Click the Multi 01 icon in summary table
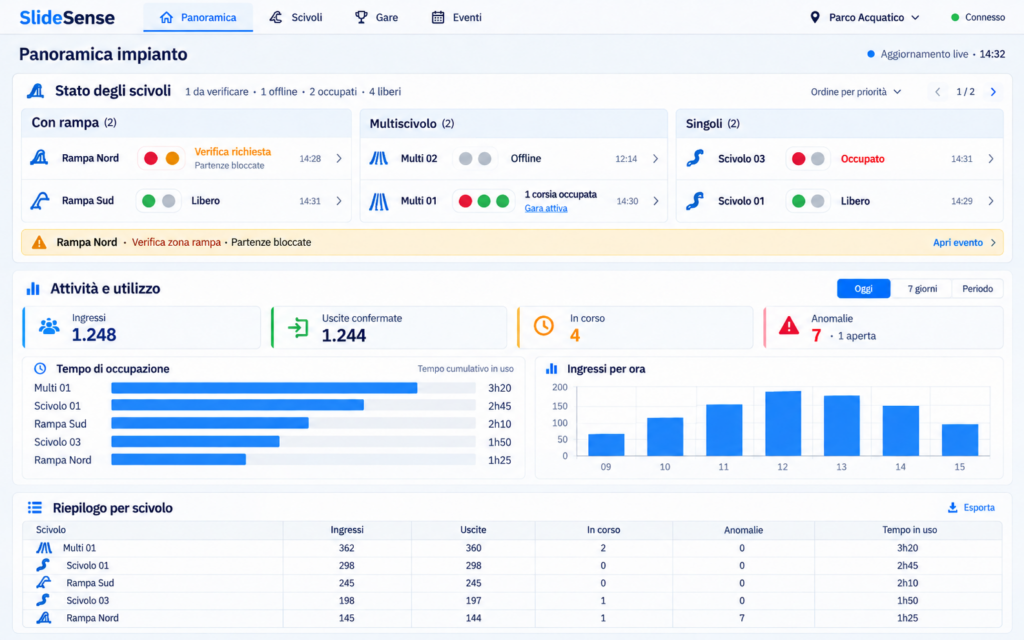Viewport: 1024px width, 640px height. click(x=44, y=548)
